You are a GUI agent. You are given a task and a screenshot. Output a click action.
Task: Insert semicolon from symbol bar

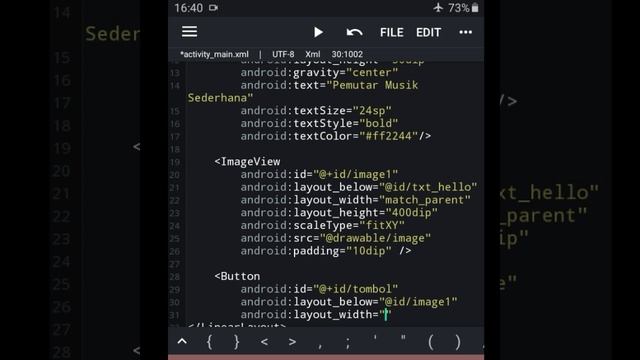pos(347,343)
